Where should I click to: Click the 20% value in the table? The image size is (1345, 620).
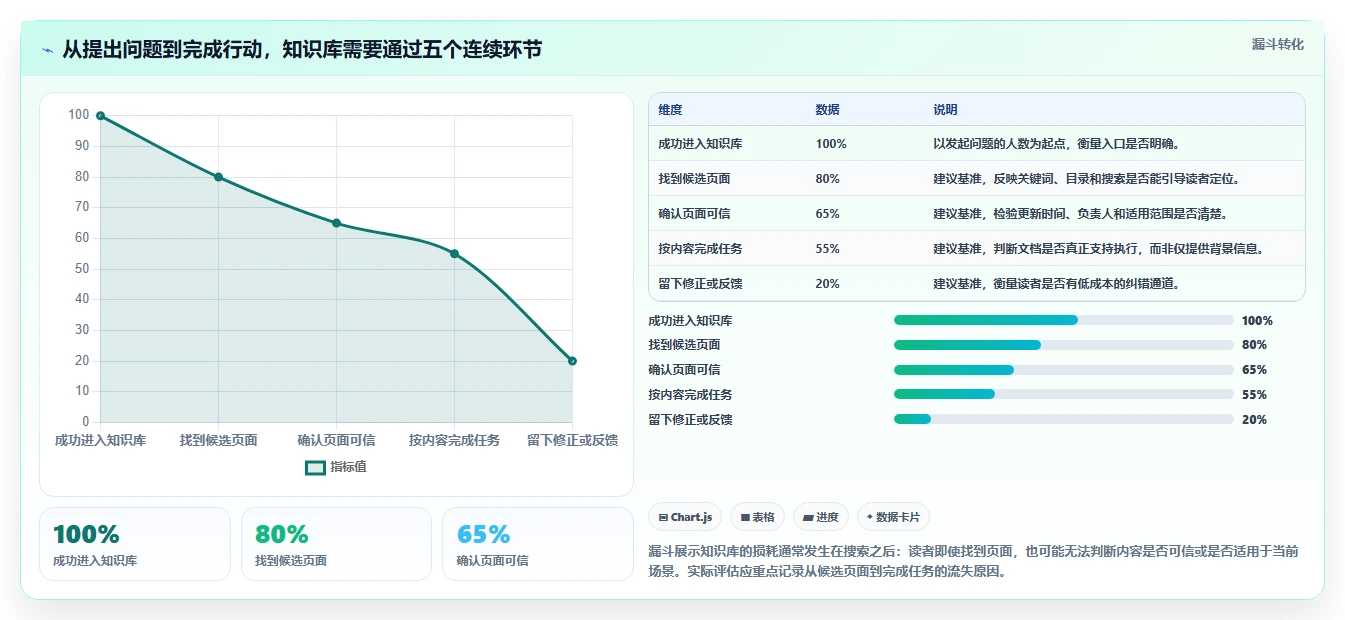(827, 284)
